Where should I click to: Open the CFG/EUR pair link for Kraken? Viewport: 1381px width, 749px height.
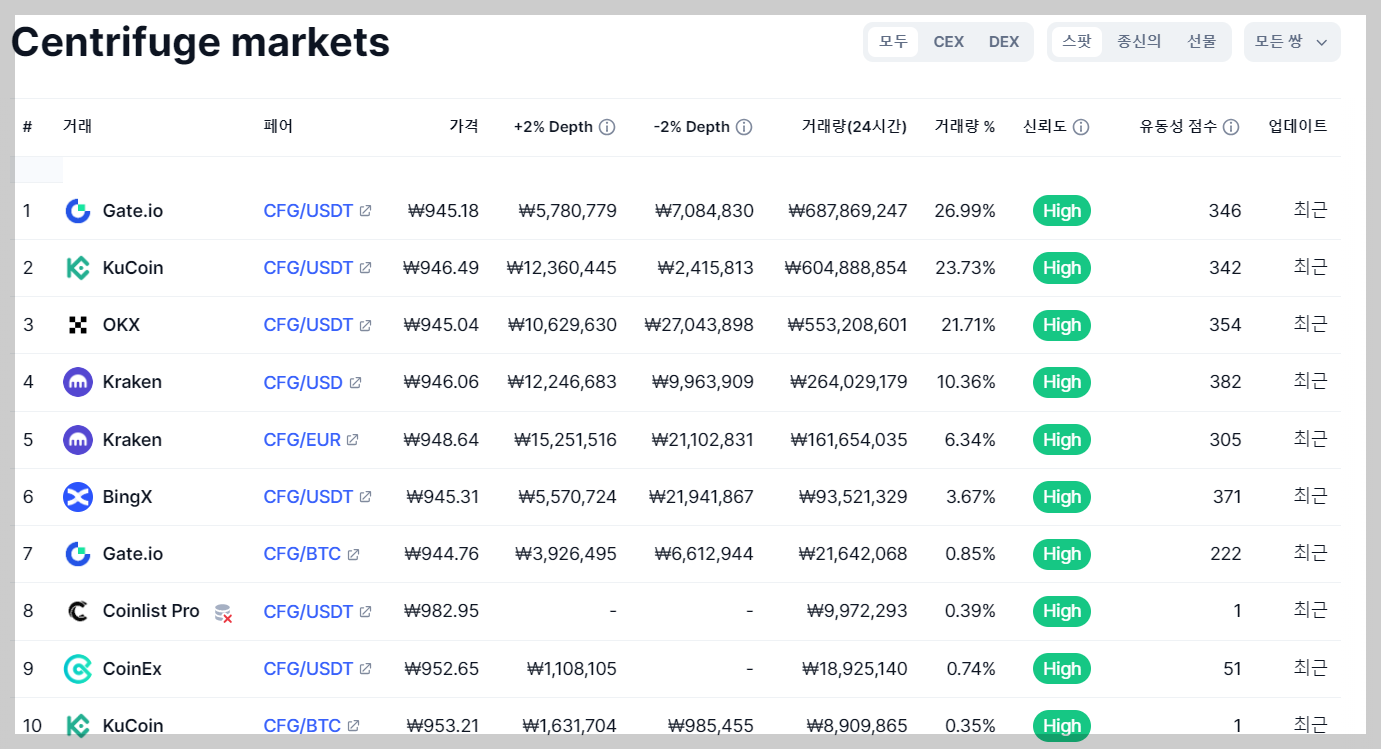302,440
